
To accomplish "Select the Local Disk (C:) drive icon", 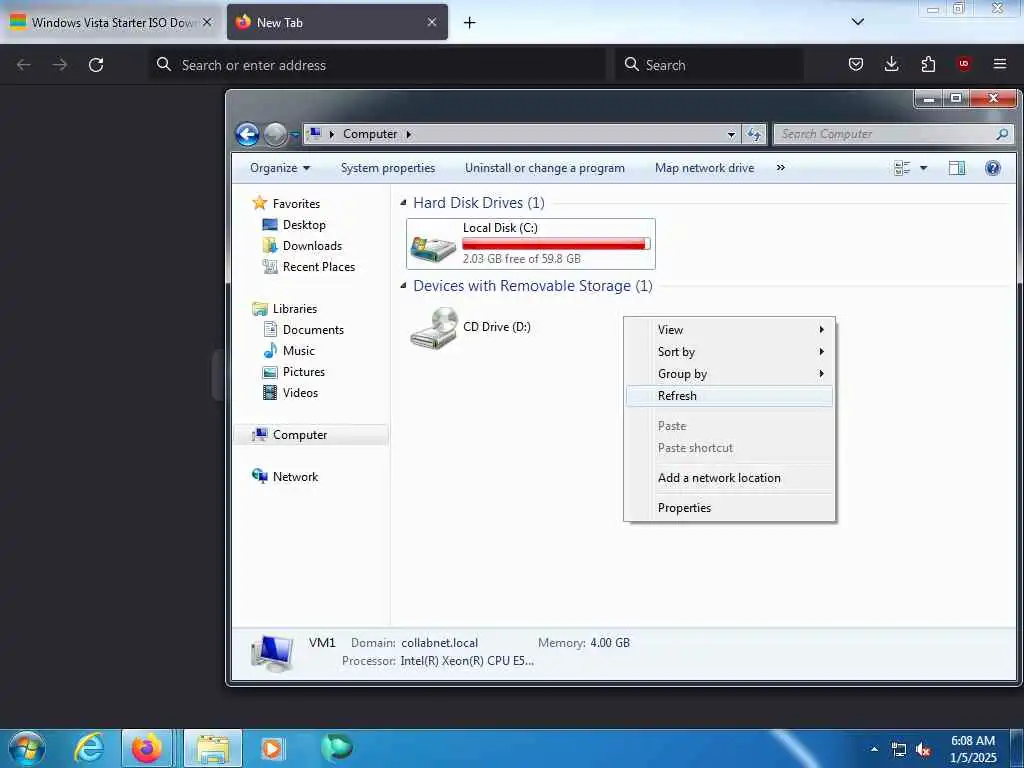I will pyautogui.click(x=433, y=249).
